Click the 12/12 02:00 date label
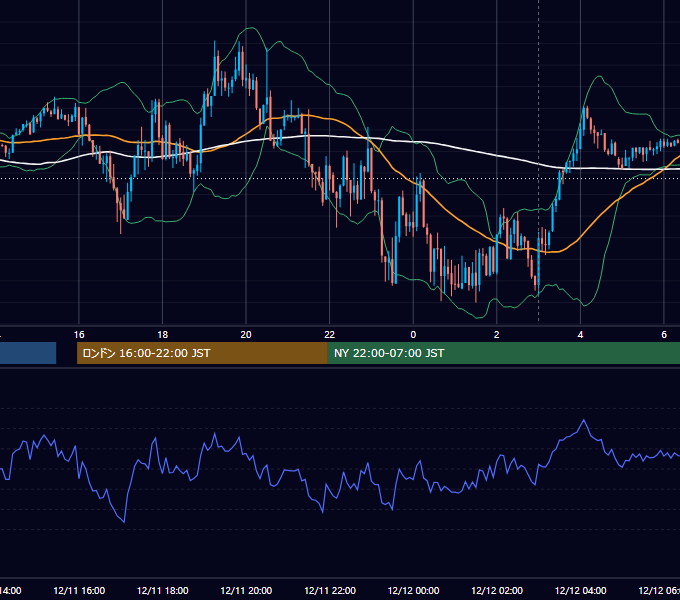680x600 pixels. pos(497,590)
